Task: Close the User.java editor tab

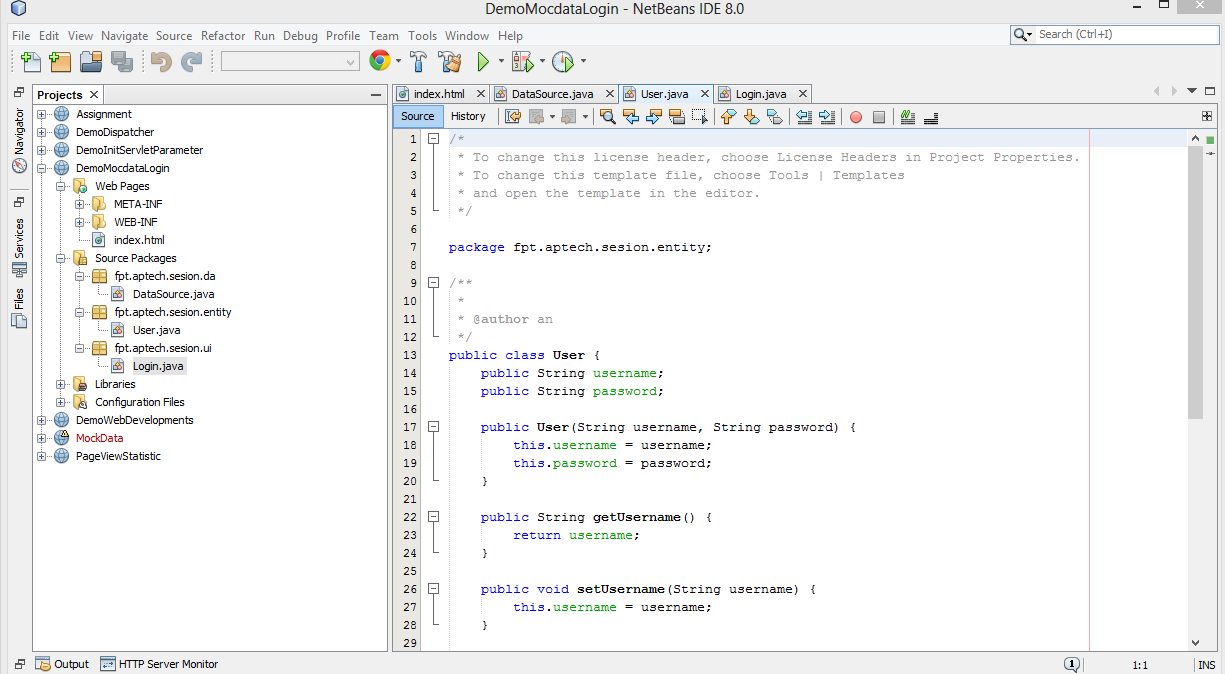Action: tap(705, 94)
